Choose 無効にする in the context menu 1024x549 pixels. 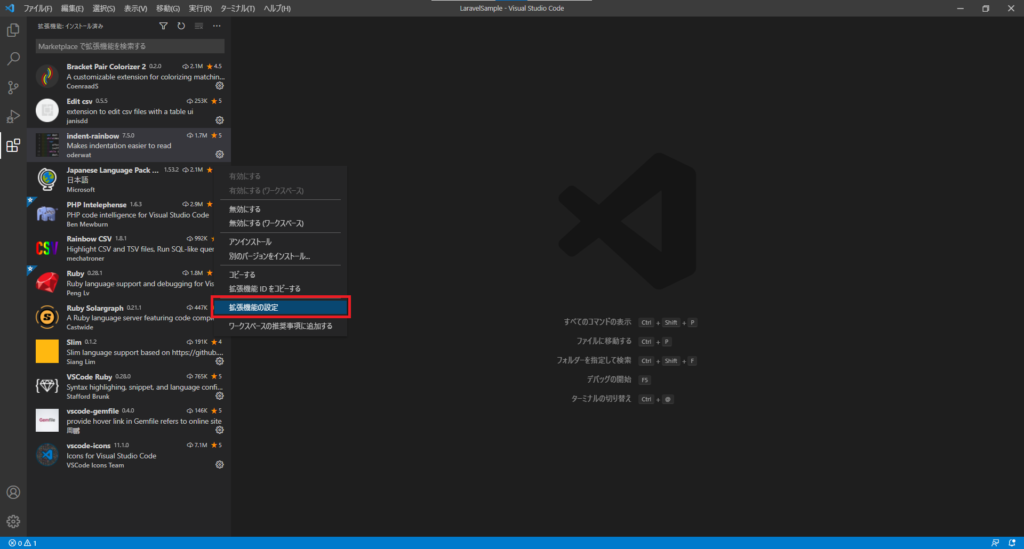click(246, 209)
